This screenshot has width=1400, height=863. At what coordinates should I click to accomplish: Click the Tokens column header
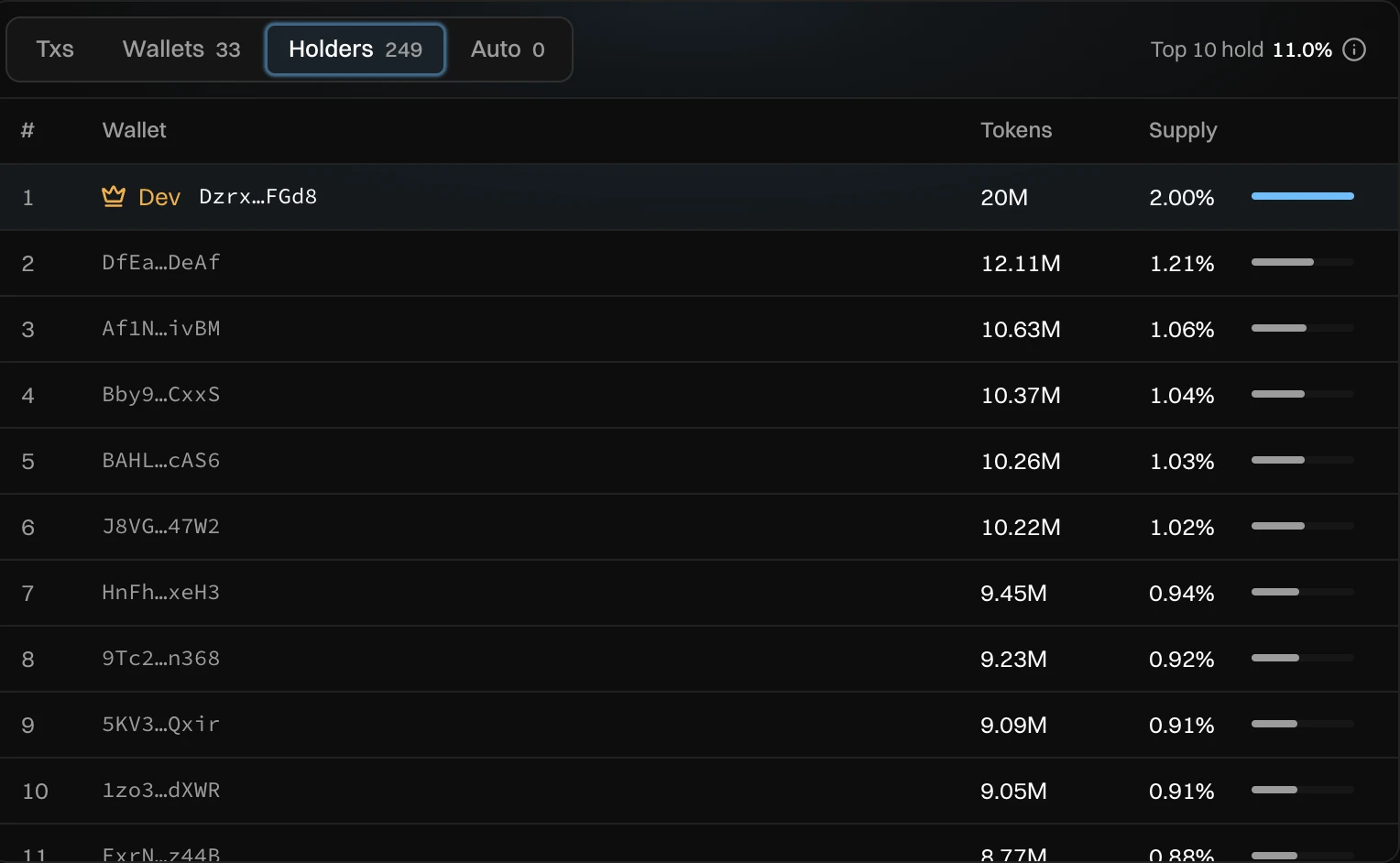(x=1016, y=130)
